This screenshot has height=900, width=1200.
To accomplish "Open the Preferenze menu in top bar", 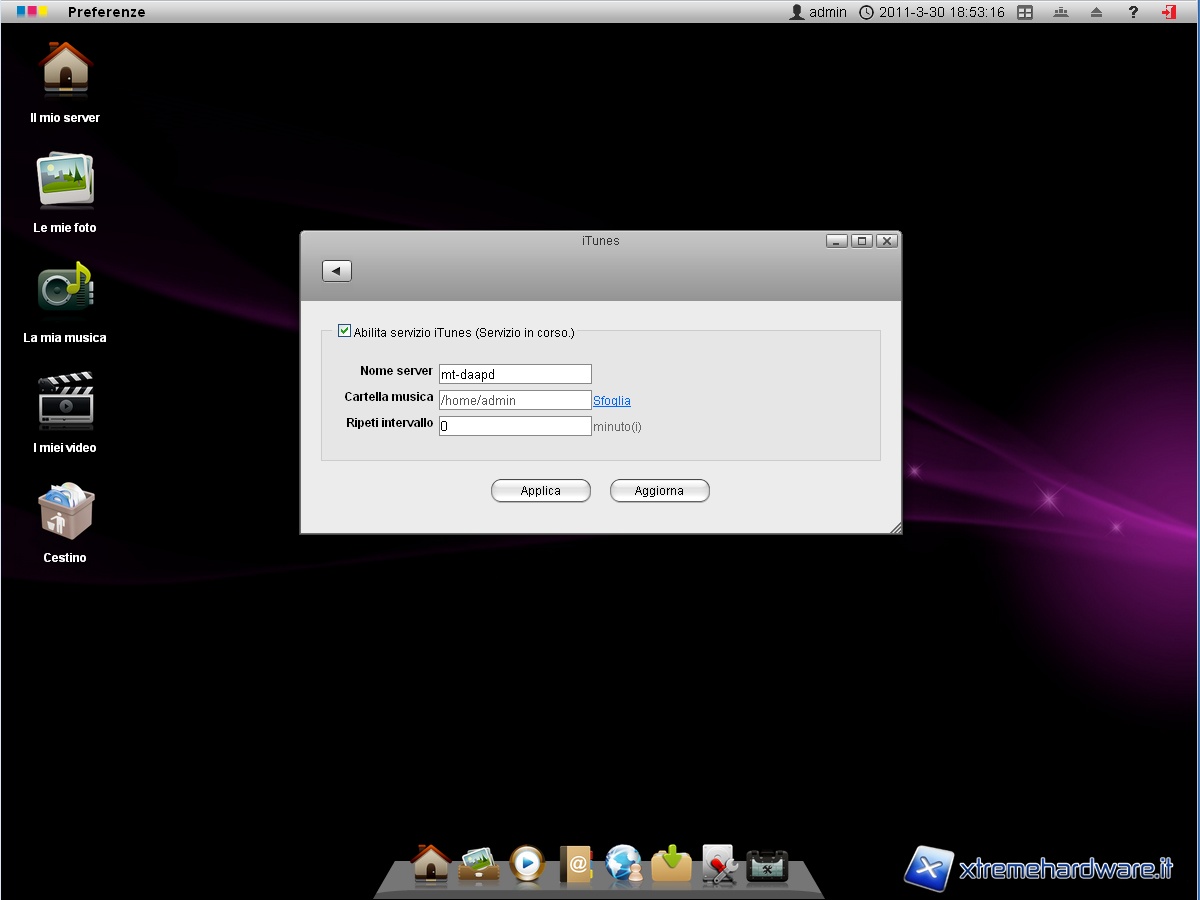I will point(106,12).
